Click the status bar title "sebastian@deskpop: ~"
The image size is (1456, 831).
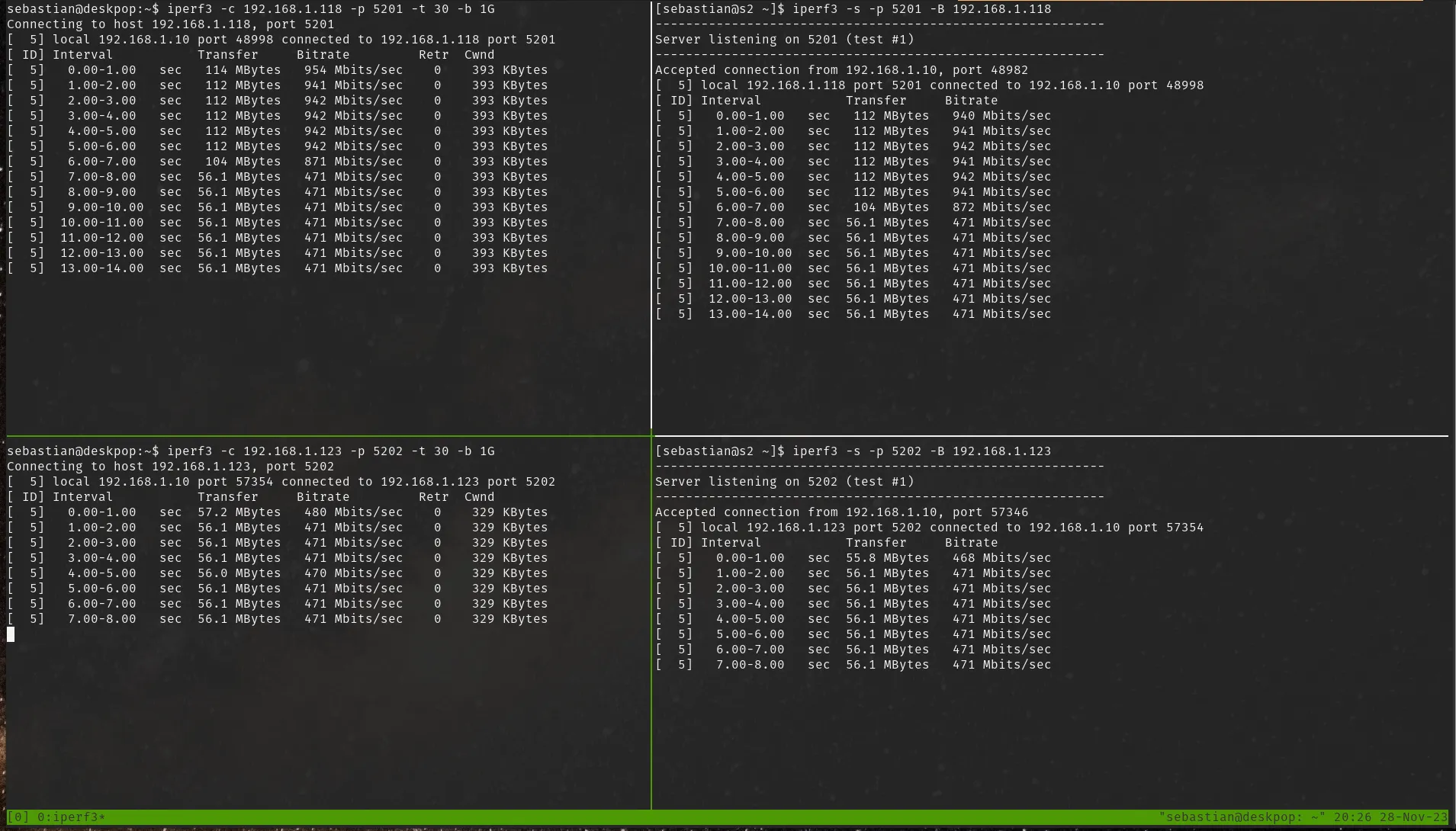click(1242, 817)
